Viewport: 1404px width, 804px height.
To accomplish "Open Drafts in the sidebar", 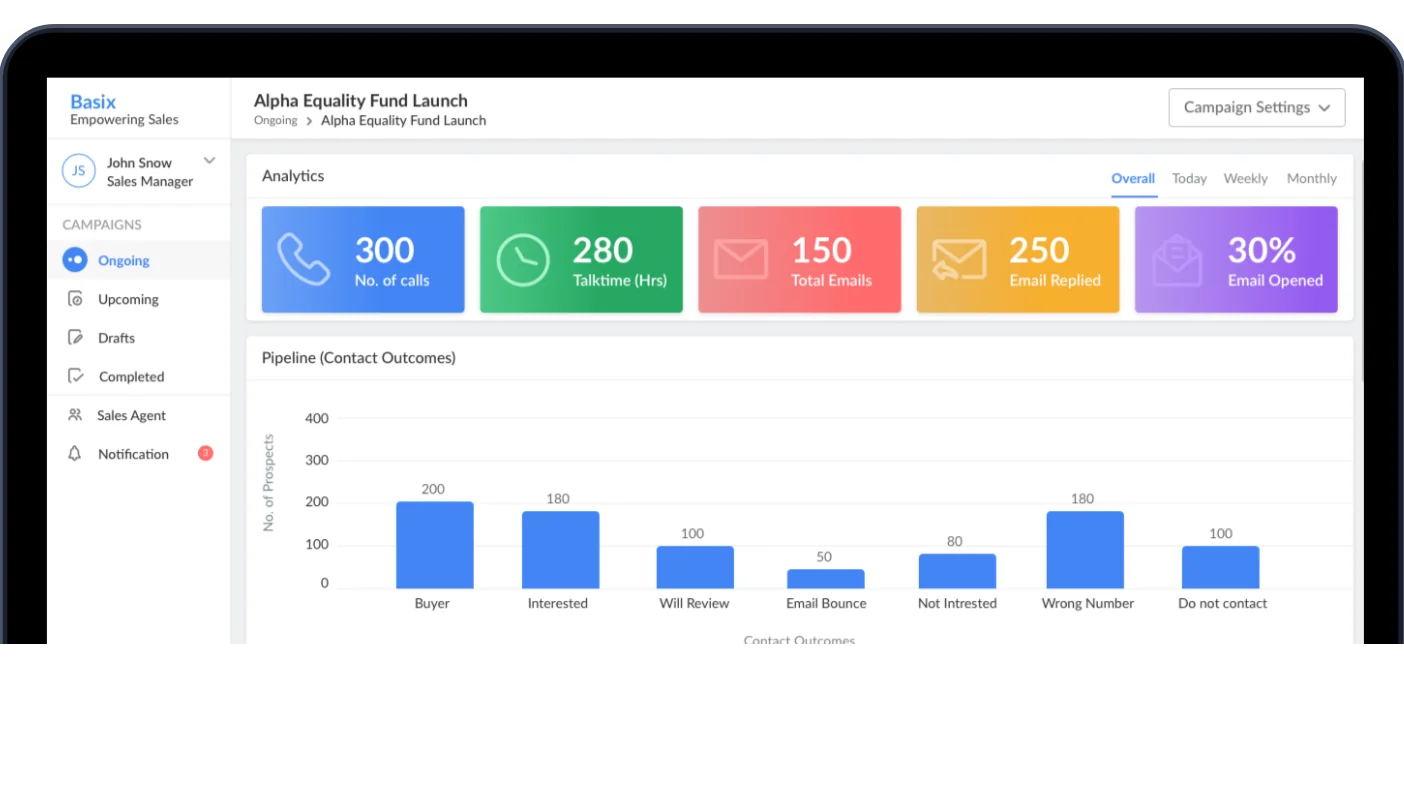I will point(139,338).
